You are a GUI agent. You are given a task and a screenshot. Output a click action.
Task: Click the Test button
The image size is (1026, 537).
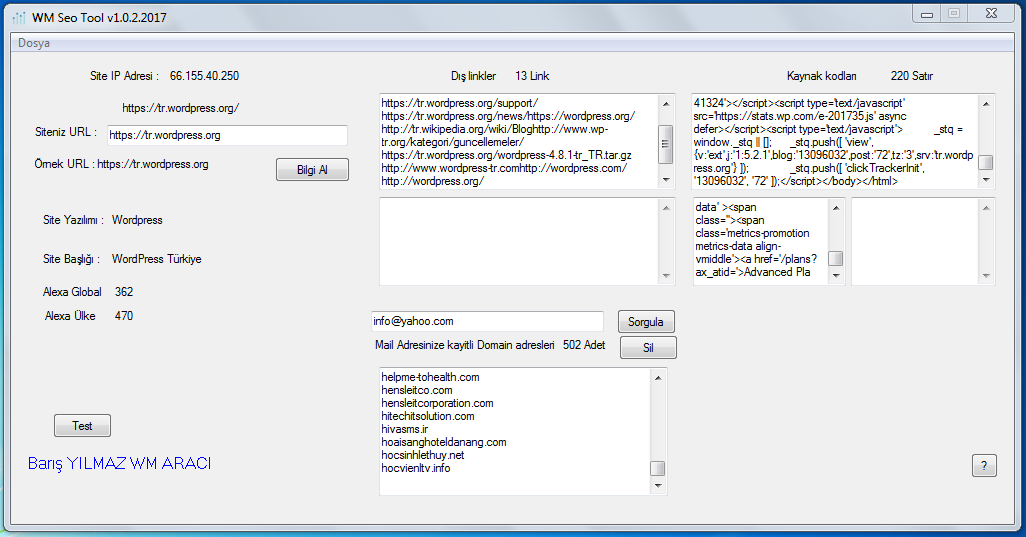(x=82, y=426)
